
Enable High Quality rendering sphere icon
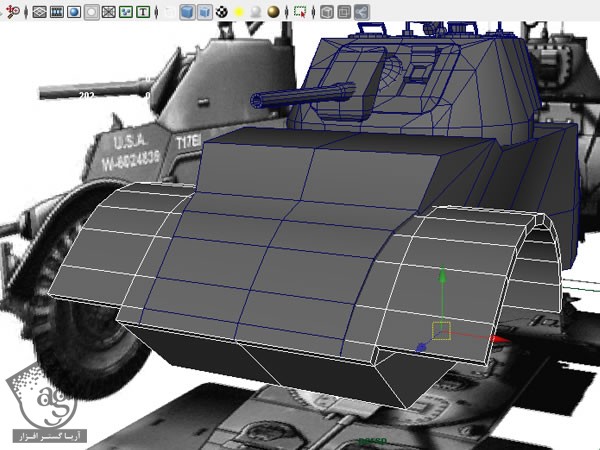(273, 13)
